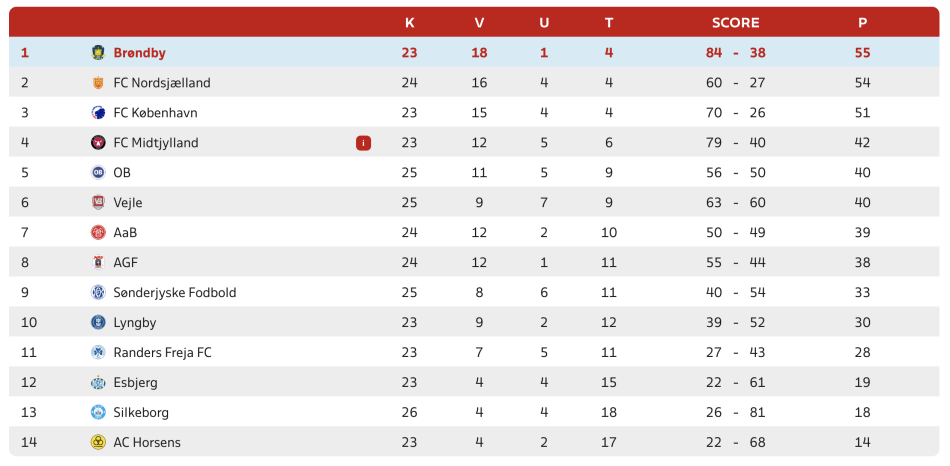Click the FC København logo icon
950x466 pixels.
[x=98, y=113]
